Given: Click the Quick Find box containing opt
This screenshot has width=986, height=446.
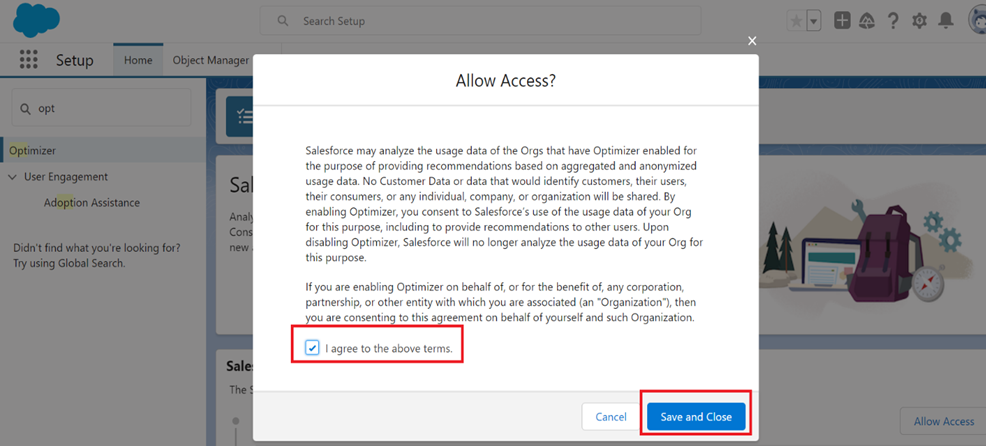Looking at the screenshot, I should [x=101, y=108].
